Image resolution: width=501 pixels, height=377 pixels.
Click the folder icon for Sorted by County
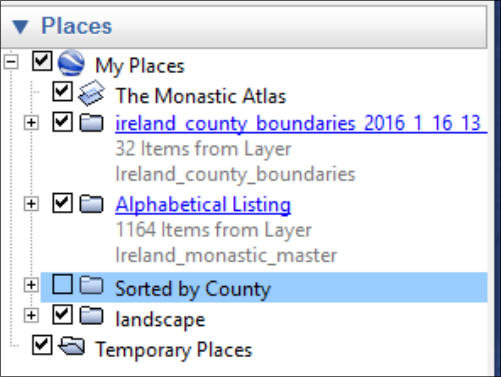click(x=91, y=285)
